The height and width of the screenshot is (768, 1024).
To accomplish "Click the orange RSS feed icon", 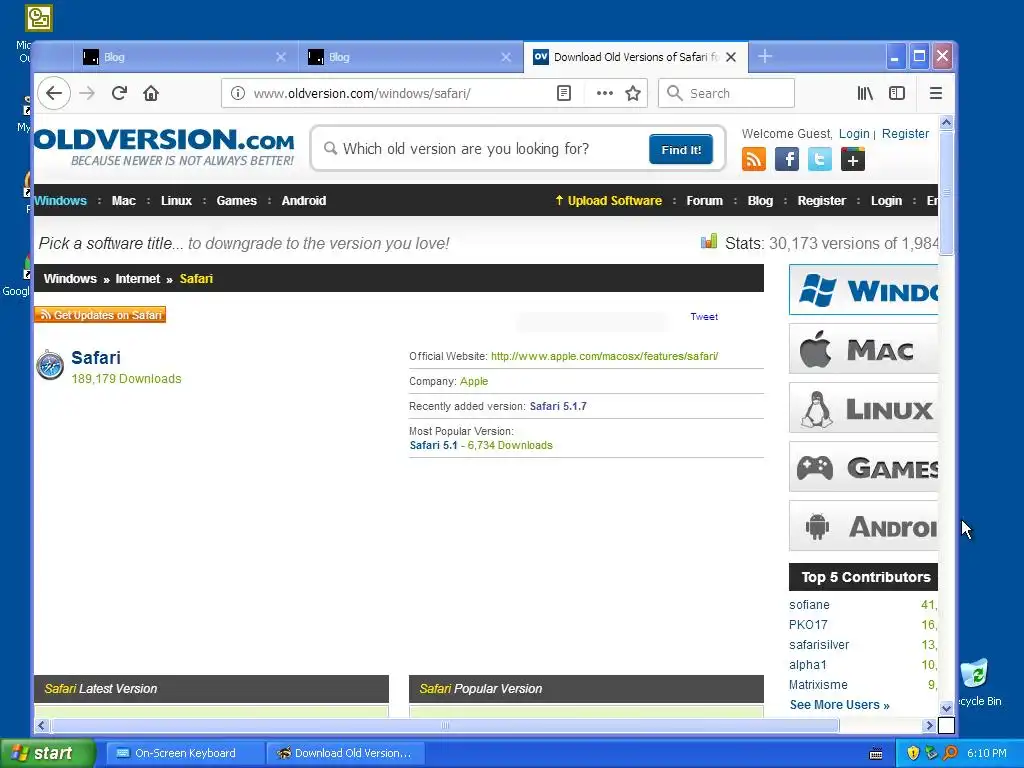I will tap(754, 159).
